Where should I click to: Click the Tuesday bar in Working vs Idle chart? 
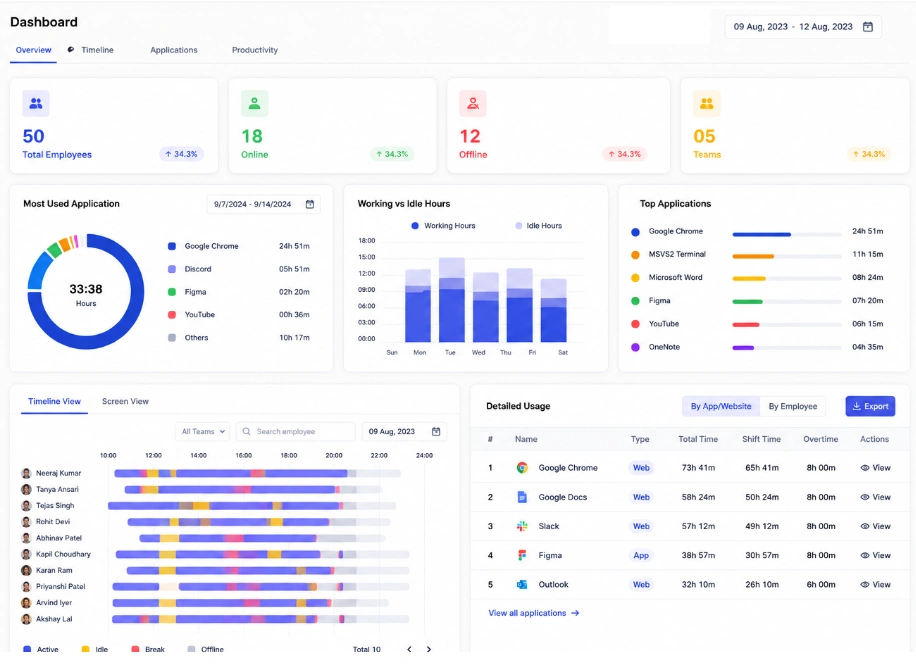tap(452, 300)
